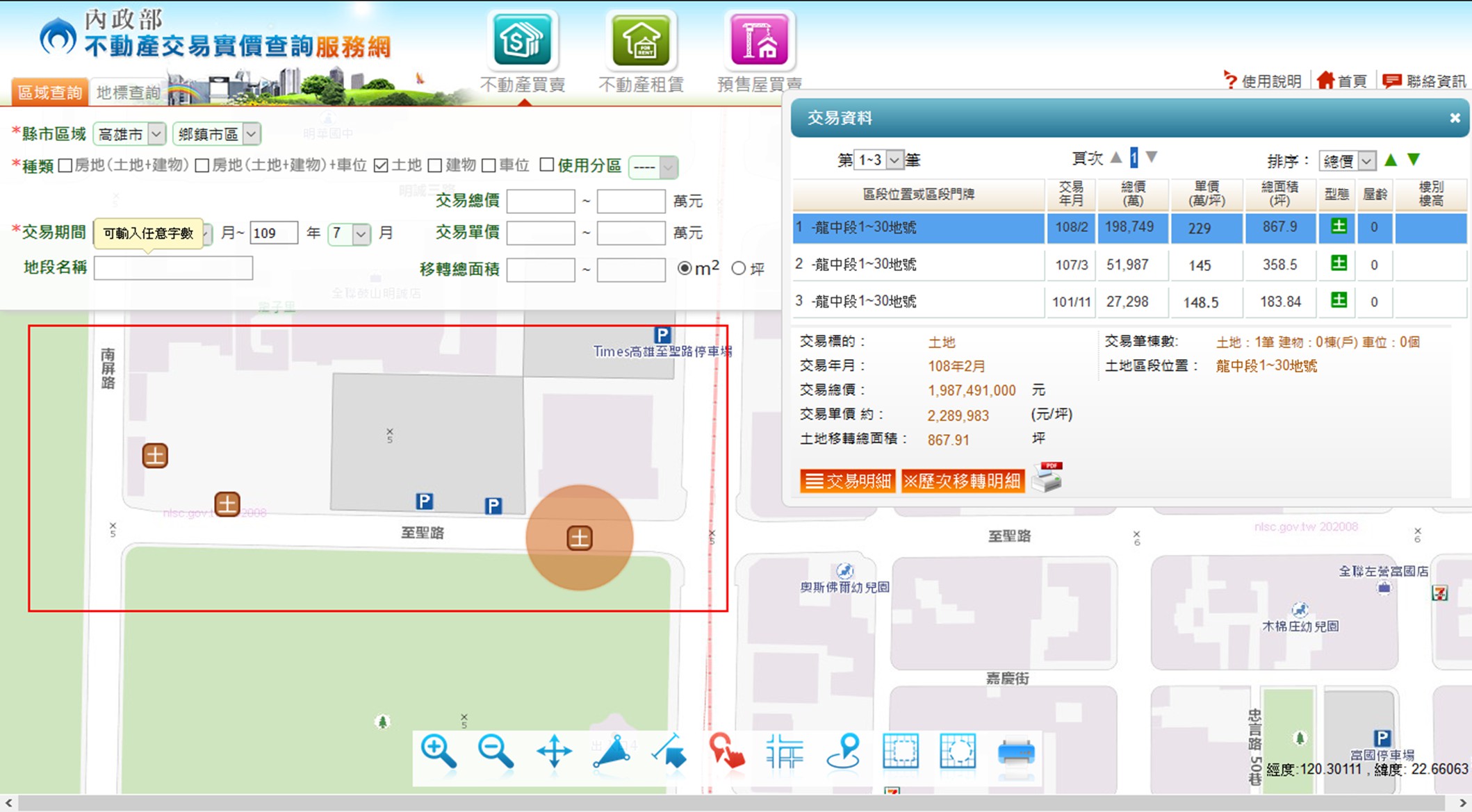
Task: Click green land type icon in row 1
Action: (x=1339, y=226)
